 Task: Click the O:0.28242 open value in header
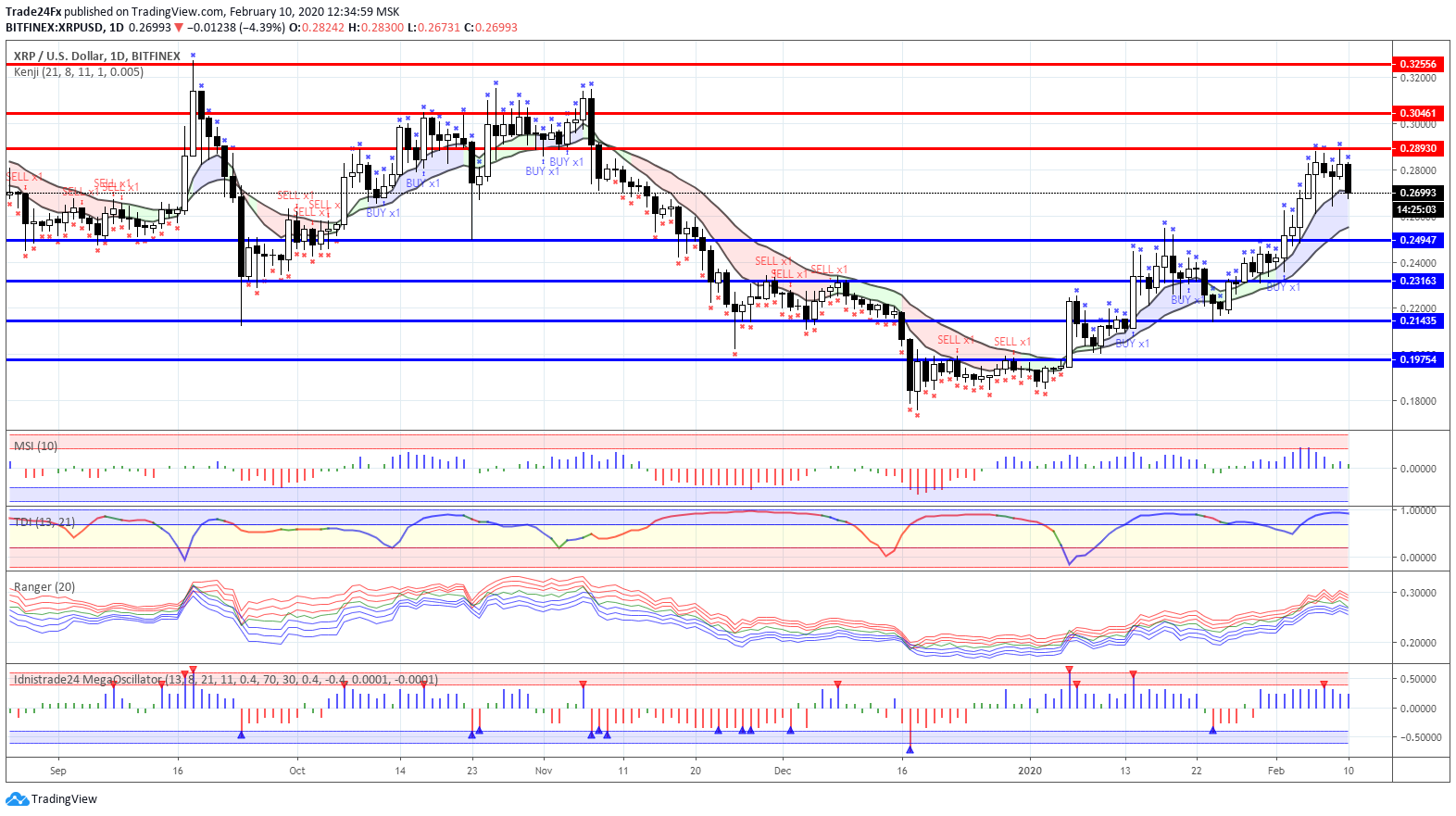coord(317,28)
